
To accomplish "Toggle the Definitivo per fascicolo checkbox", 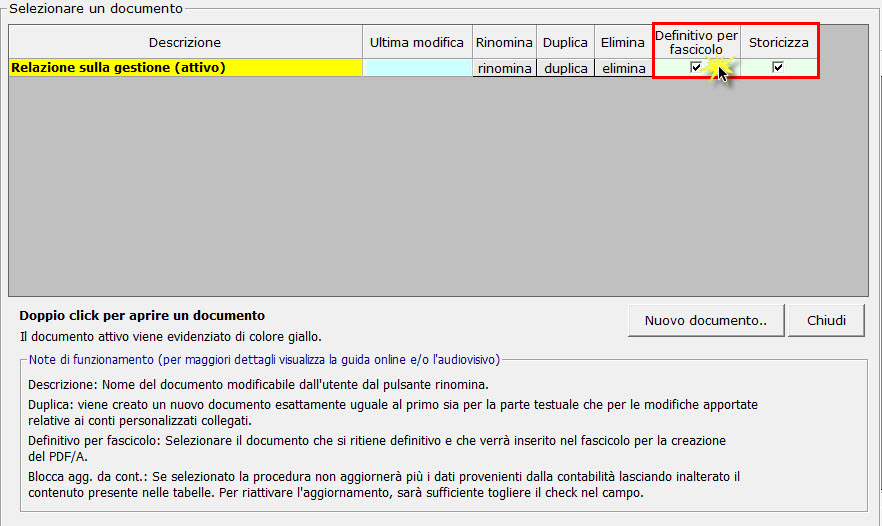I will coord(696,67).
